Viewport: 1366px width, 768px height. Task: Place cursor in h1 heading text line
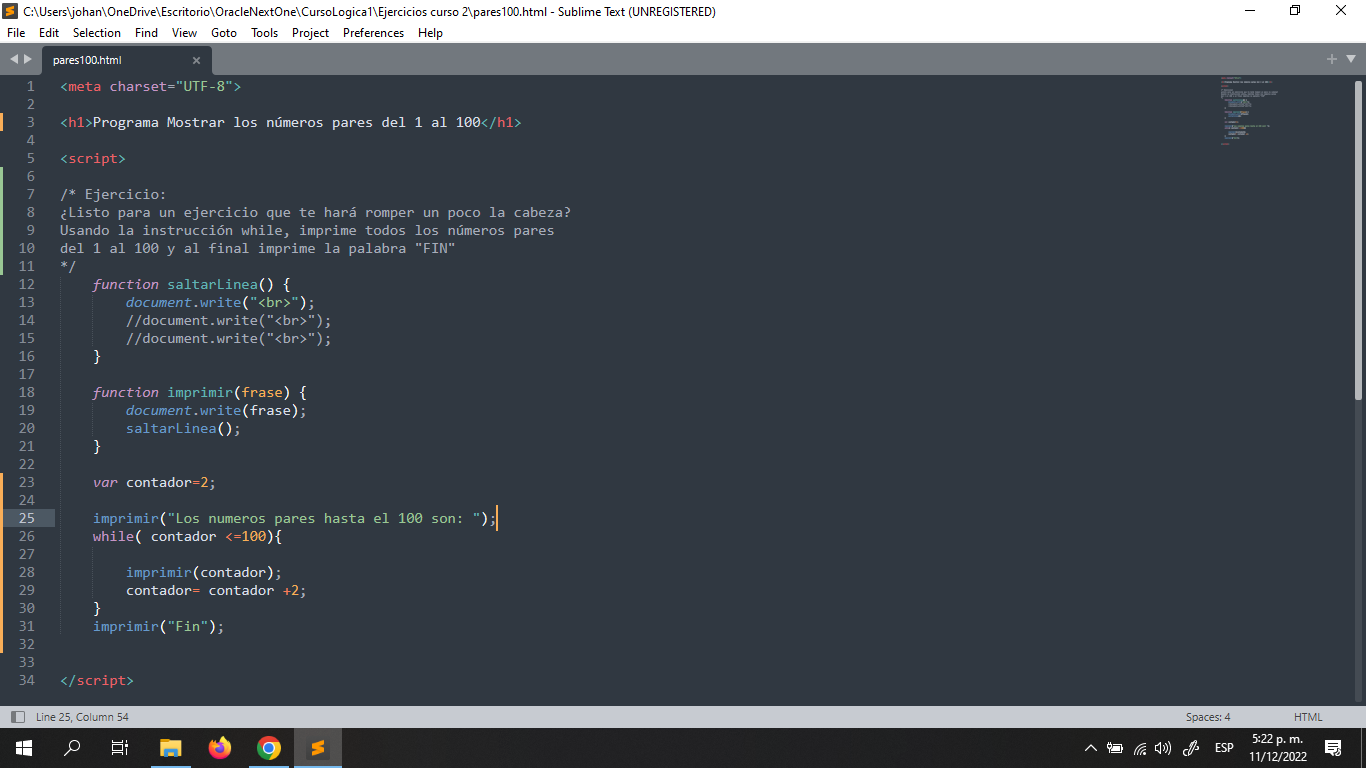(x=291, y=122)
